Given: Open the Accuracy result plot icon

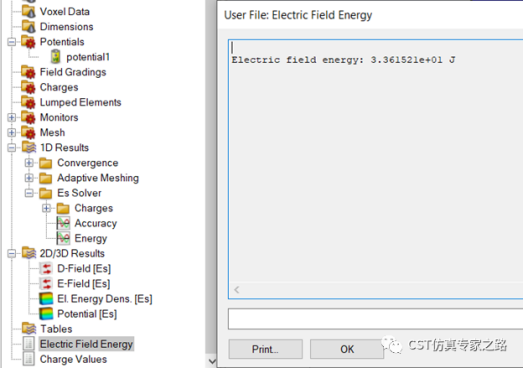Looking at the screenshot, I should [63, 223].
